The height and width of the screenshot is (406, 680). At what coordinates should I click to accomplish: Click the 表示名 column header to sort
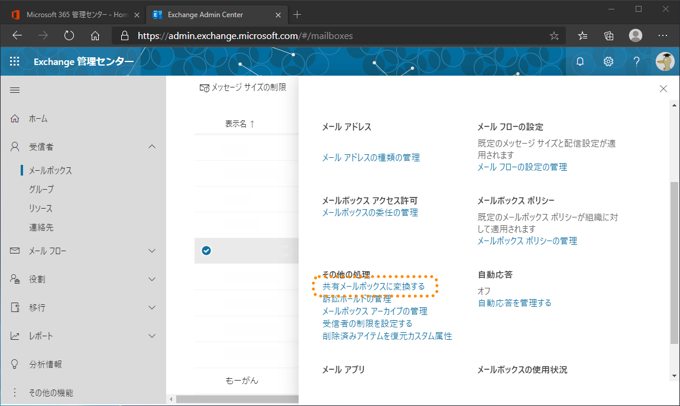click(240, 124)
